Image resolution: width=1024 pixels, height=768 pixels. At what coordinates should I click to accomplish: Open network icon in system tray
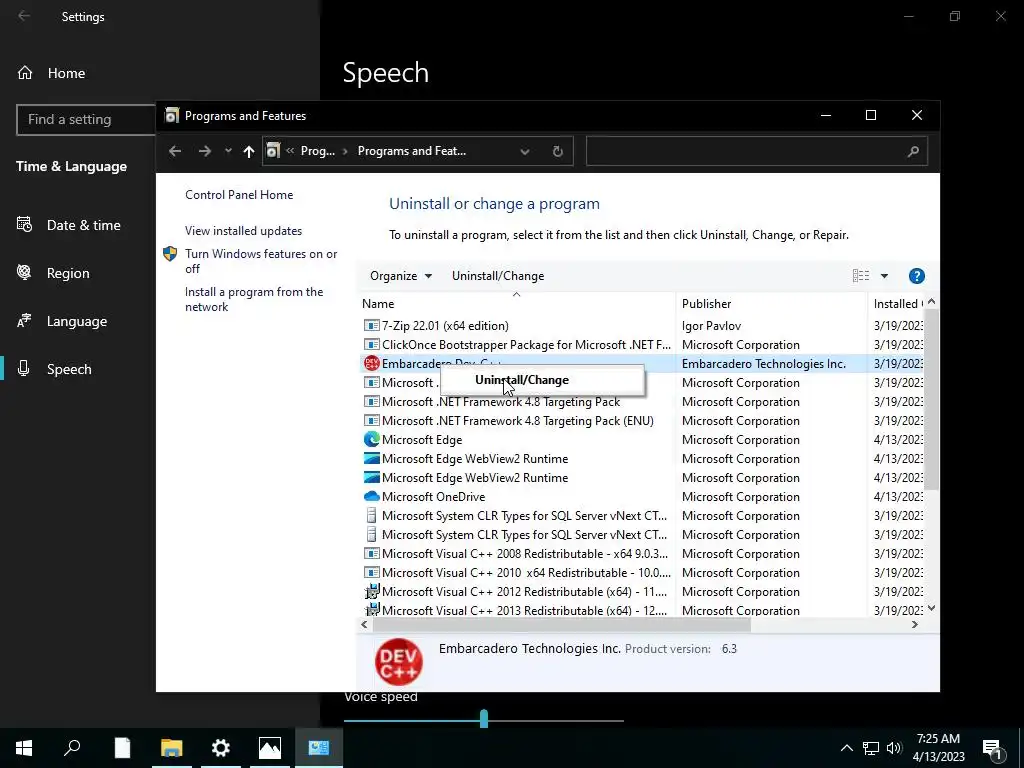tap(871, 748)
